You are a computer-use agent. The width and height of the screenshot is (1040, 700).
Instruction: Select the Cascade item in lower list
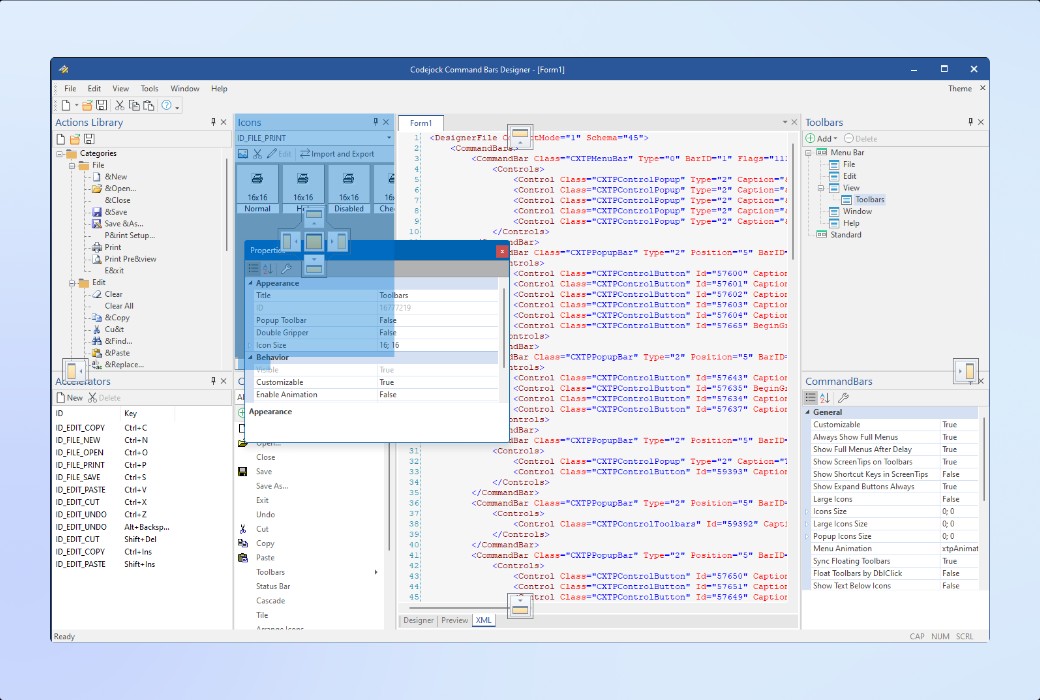[x=271, y=600]
